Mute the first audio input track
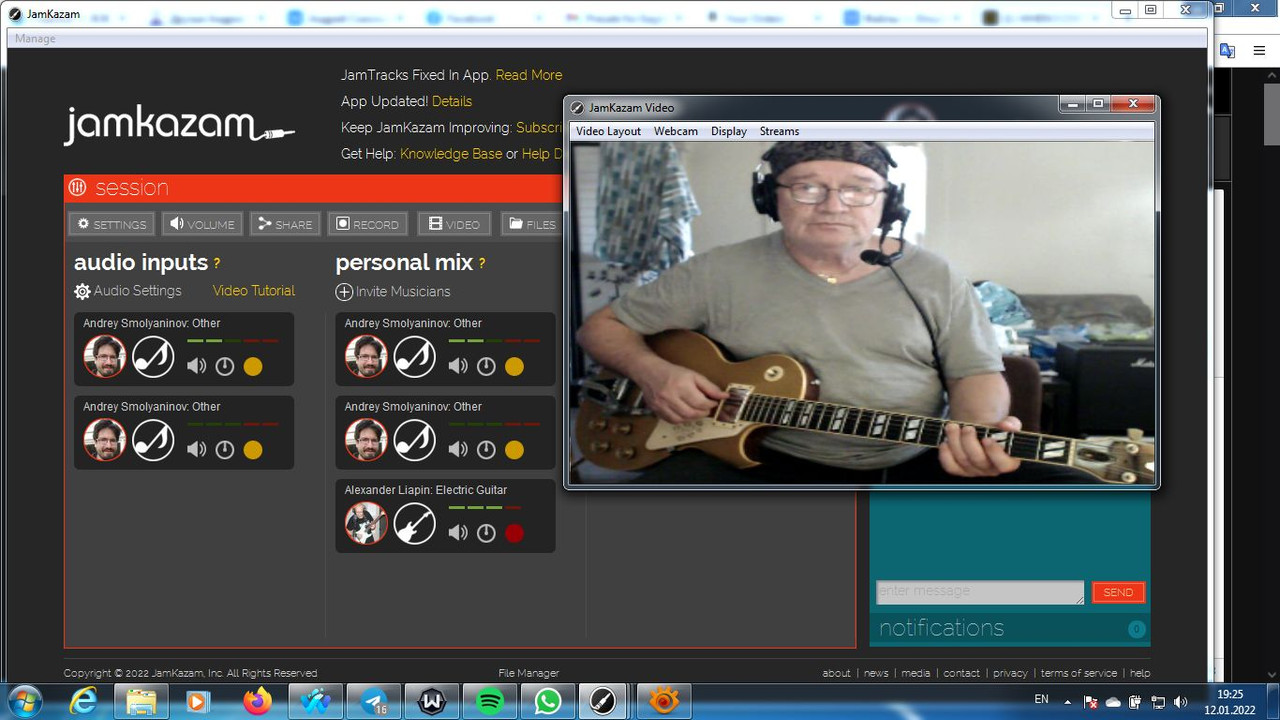Screen dimensions: 1280x720 point(197,366)
